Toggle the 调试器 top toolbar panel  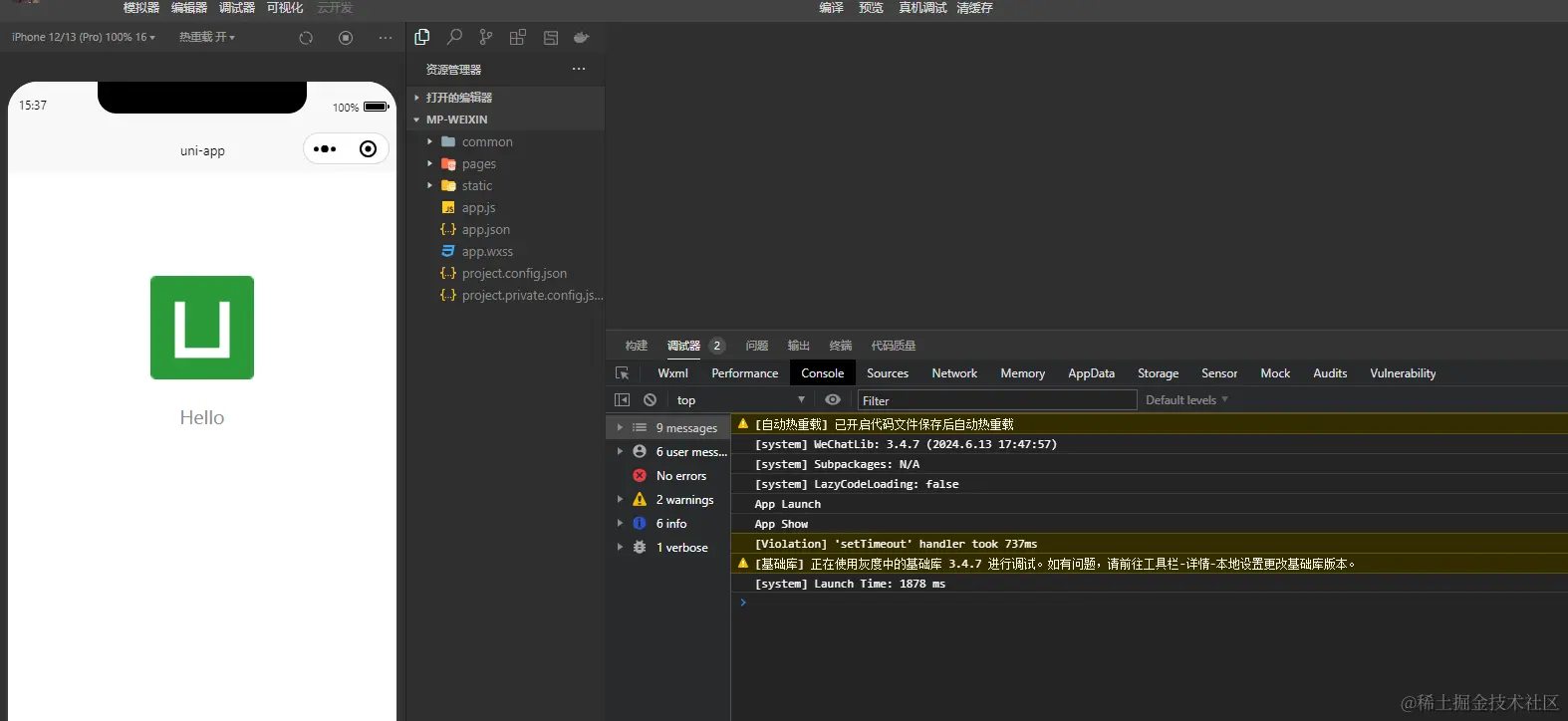237,8
